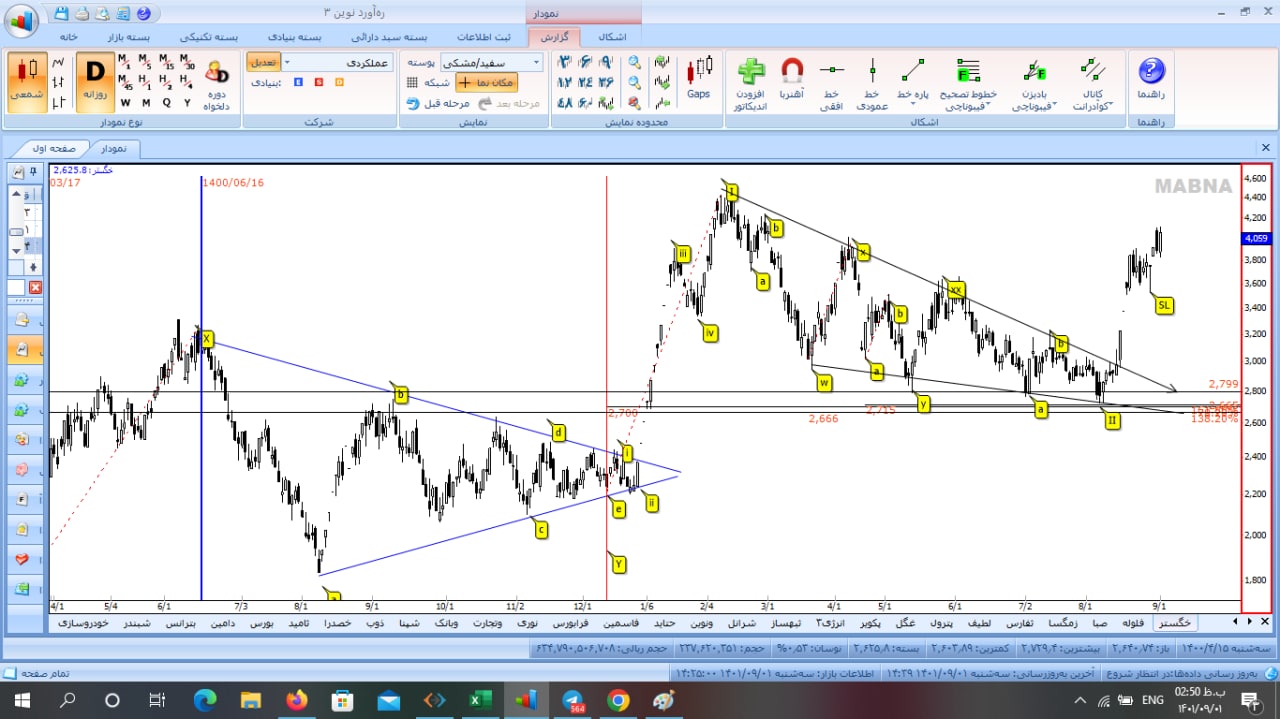Show last 3 months range
Screen dimensions: 1280x719
[x=565, y=62]
